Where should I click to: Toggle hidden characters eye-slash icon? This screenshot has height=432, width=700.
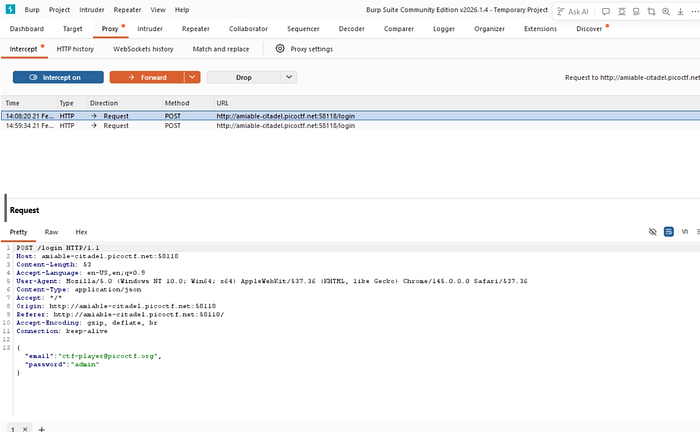tap(653, 231)
